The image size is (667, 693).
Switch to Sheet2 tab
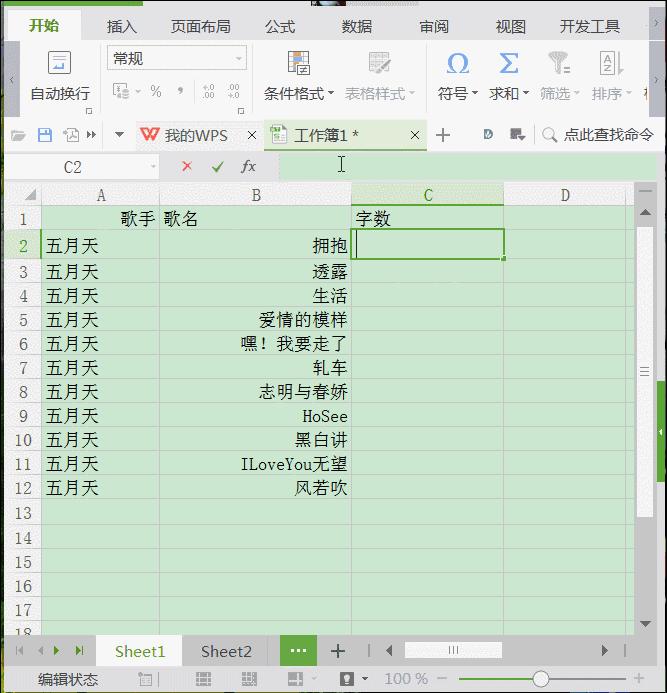[x=226, y=651]
